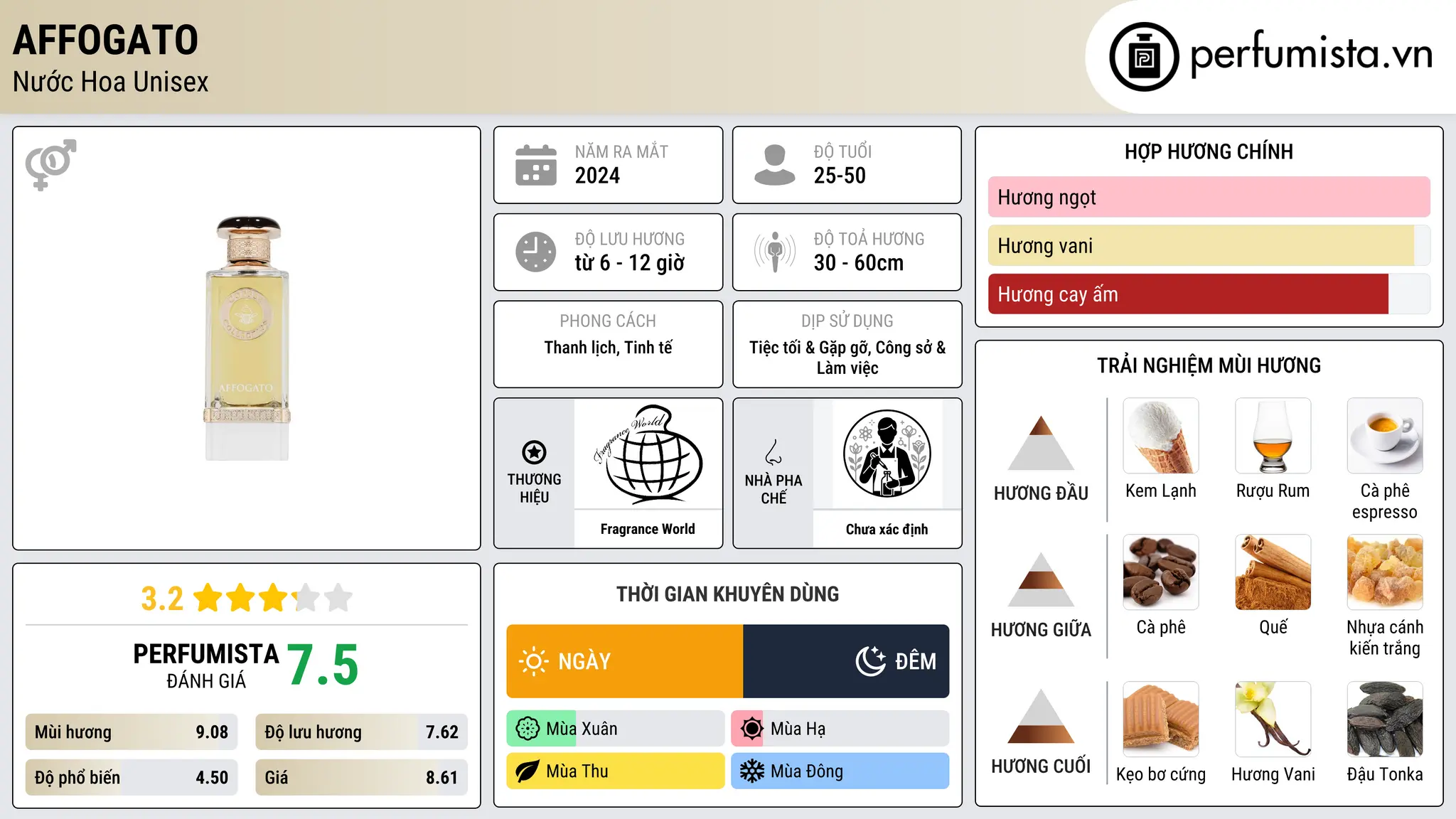Image resolution: width=1456 pixels, height=819 pixels.
Task: Click the snowflake icon for Mùa Đông
Action: (751, 771)
